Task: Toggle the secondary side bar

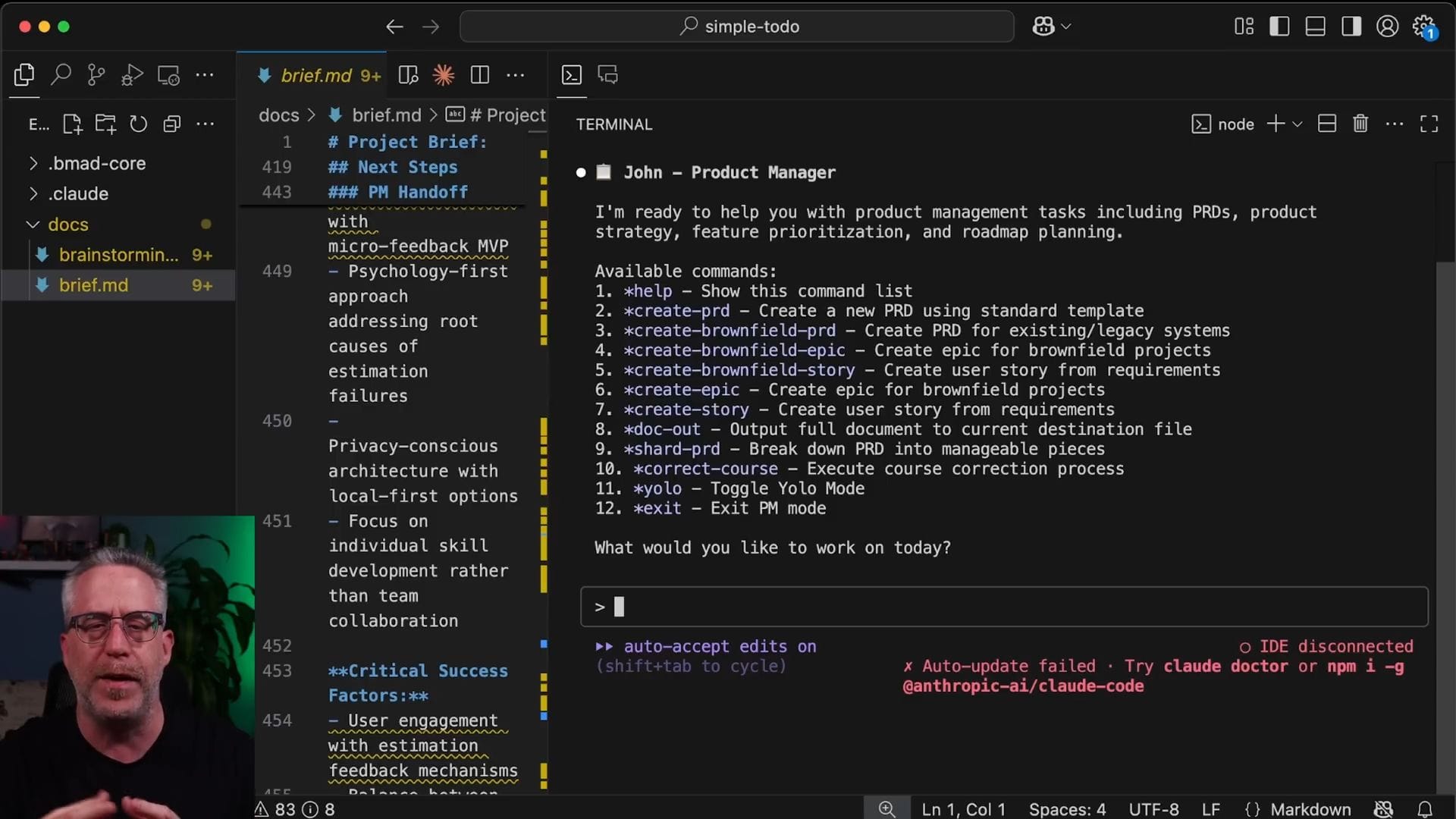Action: (1351, 27)
